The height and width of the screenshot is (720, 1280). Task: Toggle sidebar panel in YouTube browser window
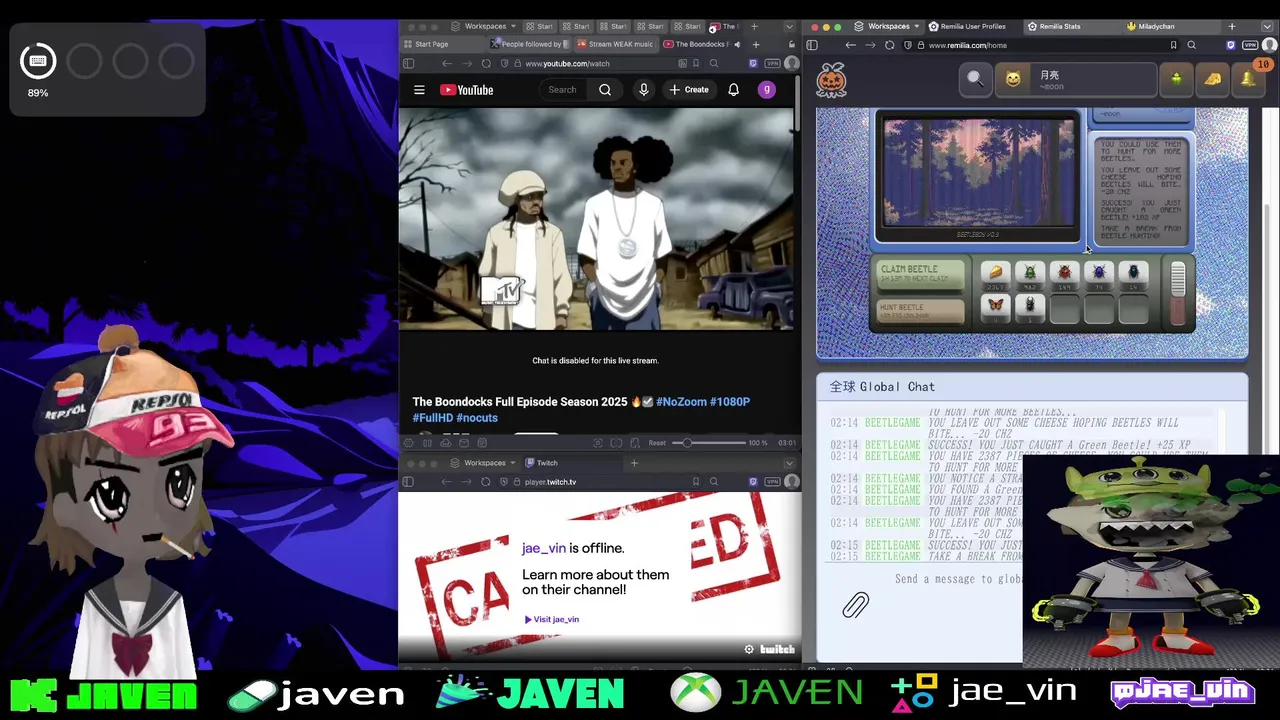point(408,63)
